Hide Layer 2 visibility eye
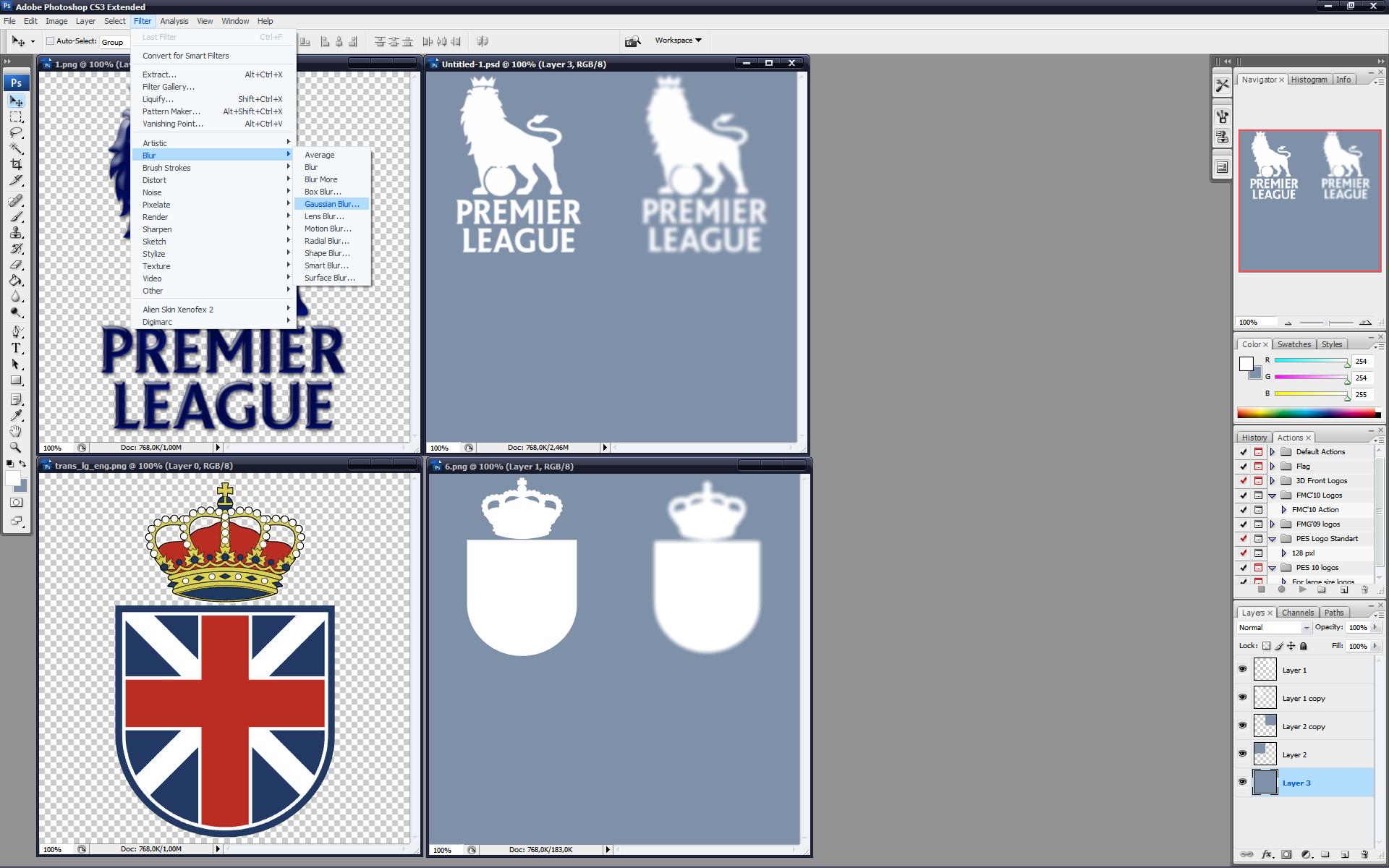The height and width of the screenshot is (868, 1389). [1243, 754]
